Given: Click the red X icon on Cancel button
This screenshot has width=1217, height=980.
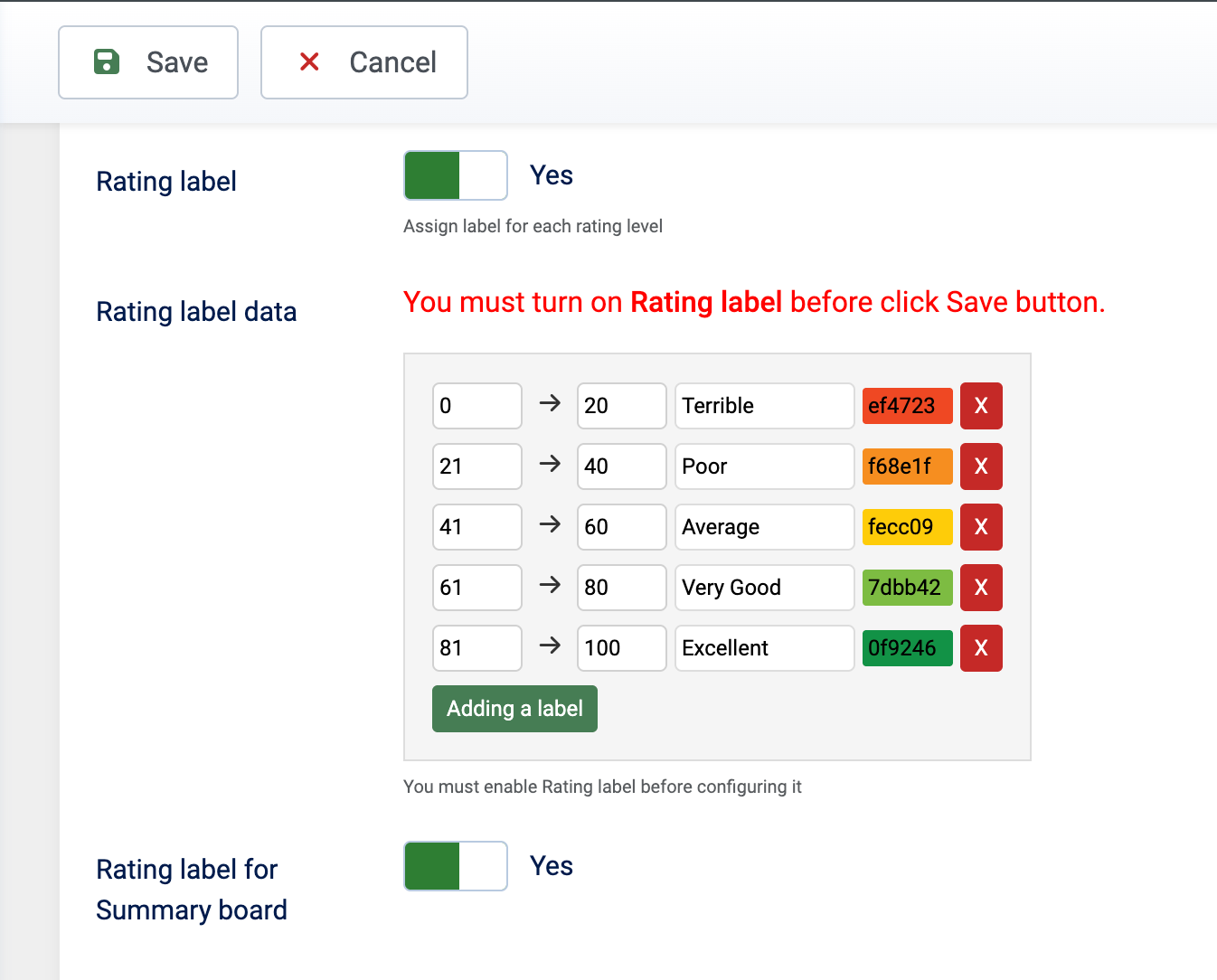Looking at the screenshot, I should (309, 62).
